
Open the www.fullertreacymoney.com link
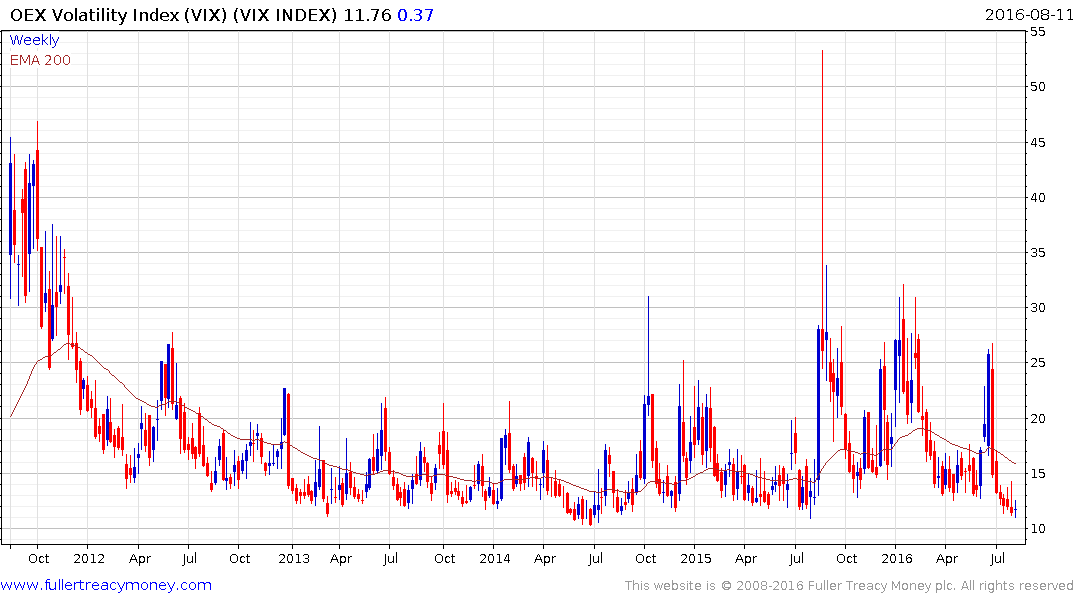(106, 585)
